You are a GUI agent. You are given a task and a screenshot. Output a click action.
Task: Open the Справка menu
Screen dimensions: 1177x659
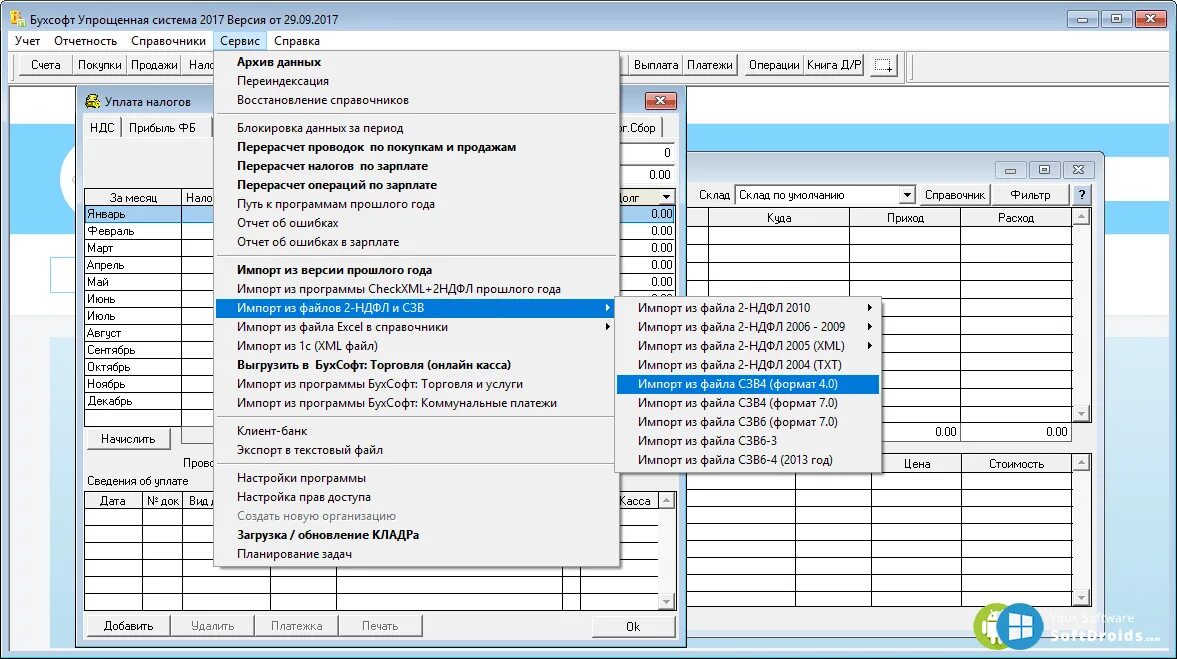pos(297,41)
